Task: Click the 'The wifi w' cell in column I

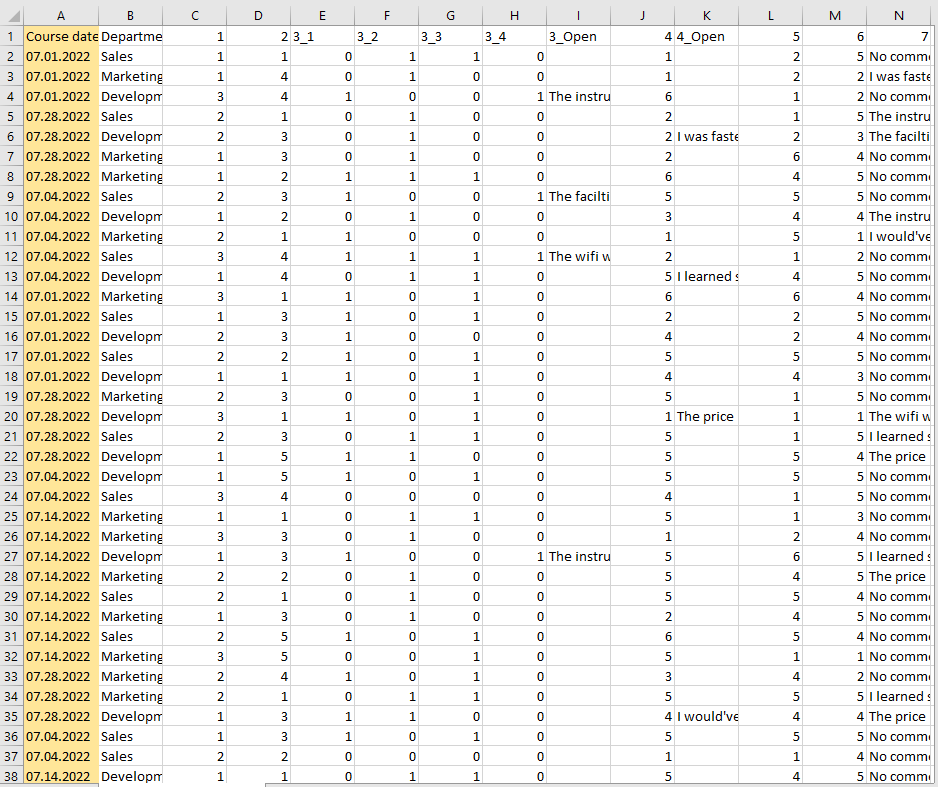Action: coord(578,256)
